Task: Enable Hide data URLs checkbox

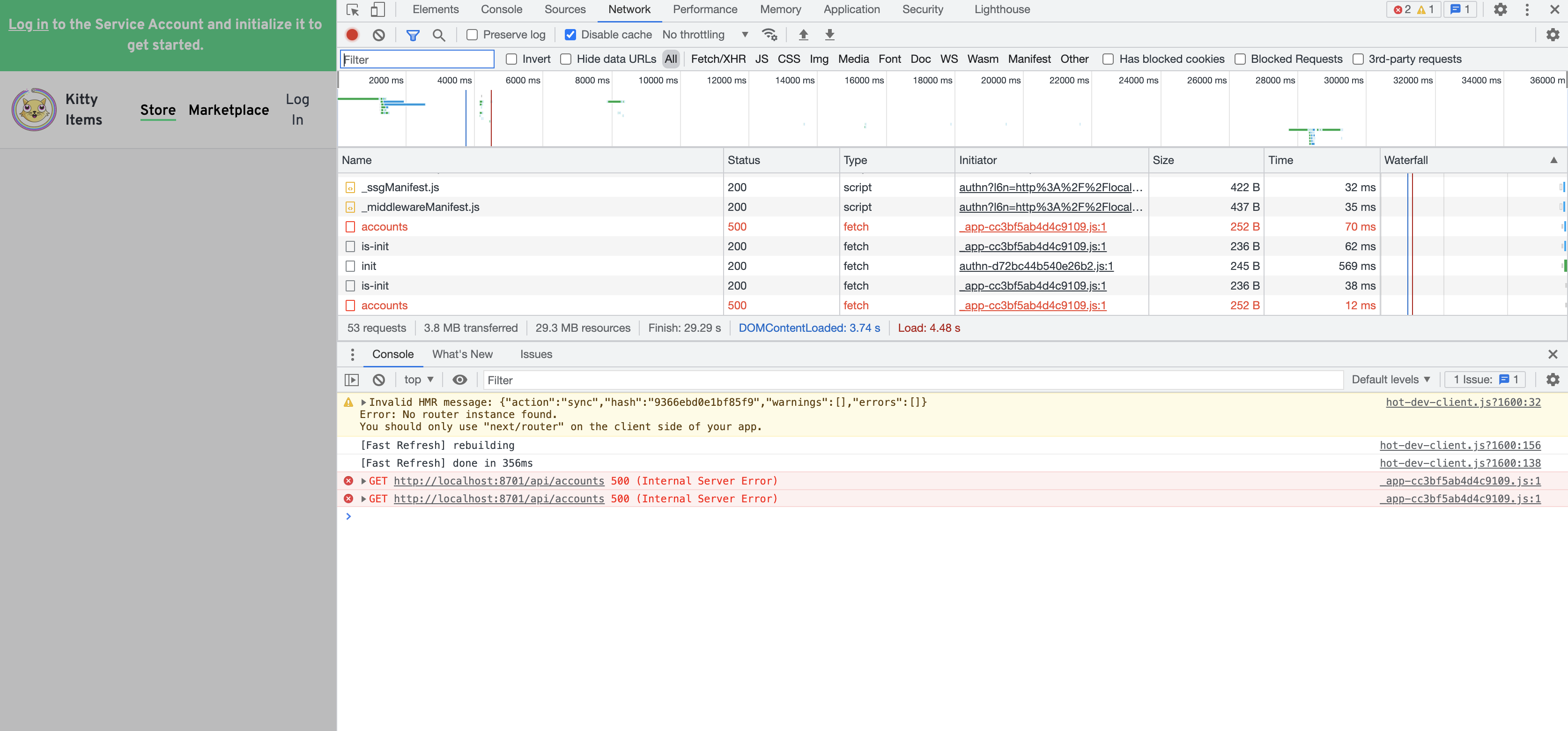Action: point(566,59)
